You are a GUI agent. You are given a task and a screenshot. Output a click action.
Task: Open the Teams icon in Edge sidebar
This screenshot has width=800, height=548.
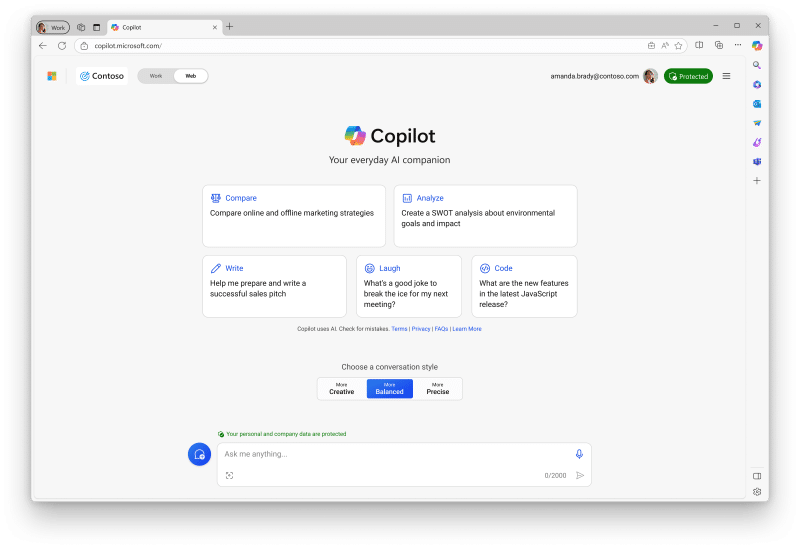point(757,161)
